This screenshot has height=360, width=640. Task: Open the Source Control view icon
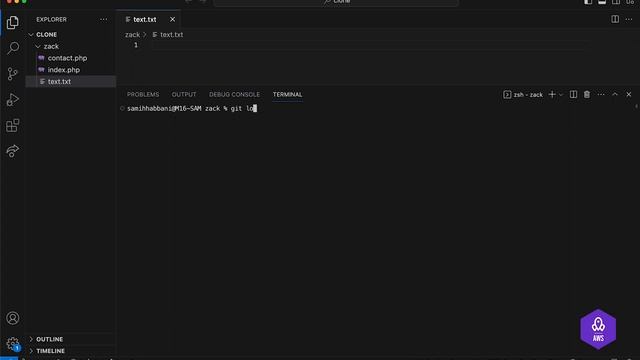pos(13,74)
